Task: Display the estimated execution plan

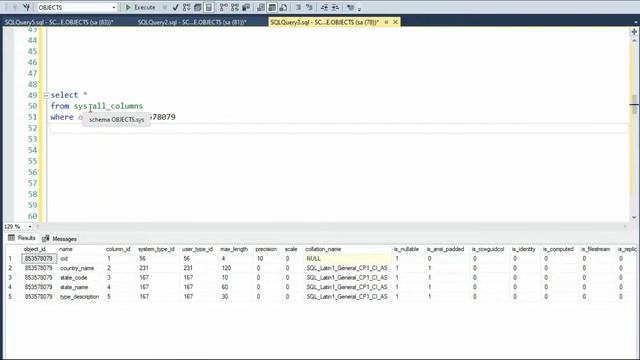Action: pos(187,7)
